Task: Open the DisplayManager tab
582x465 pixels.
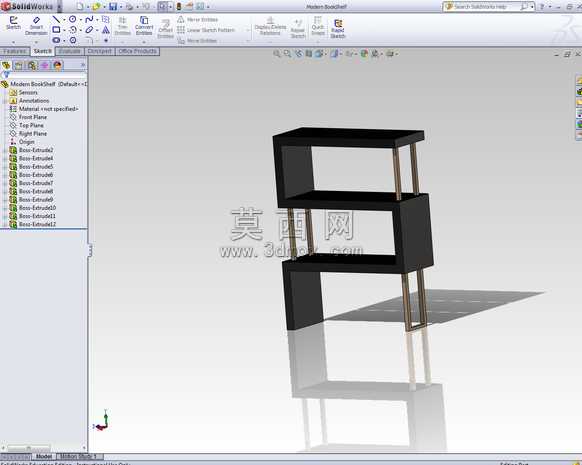Action: (58, 66)
